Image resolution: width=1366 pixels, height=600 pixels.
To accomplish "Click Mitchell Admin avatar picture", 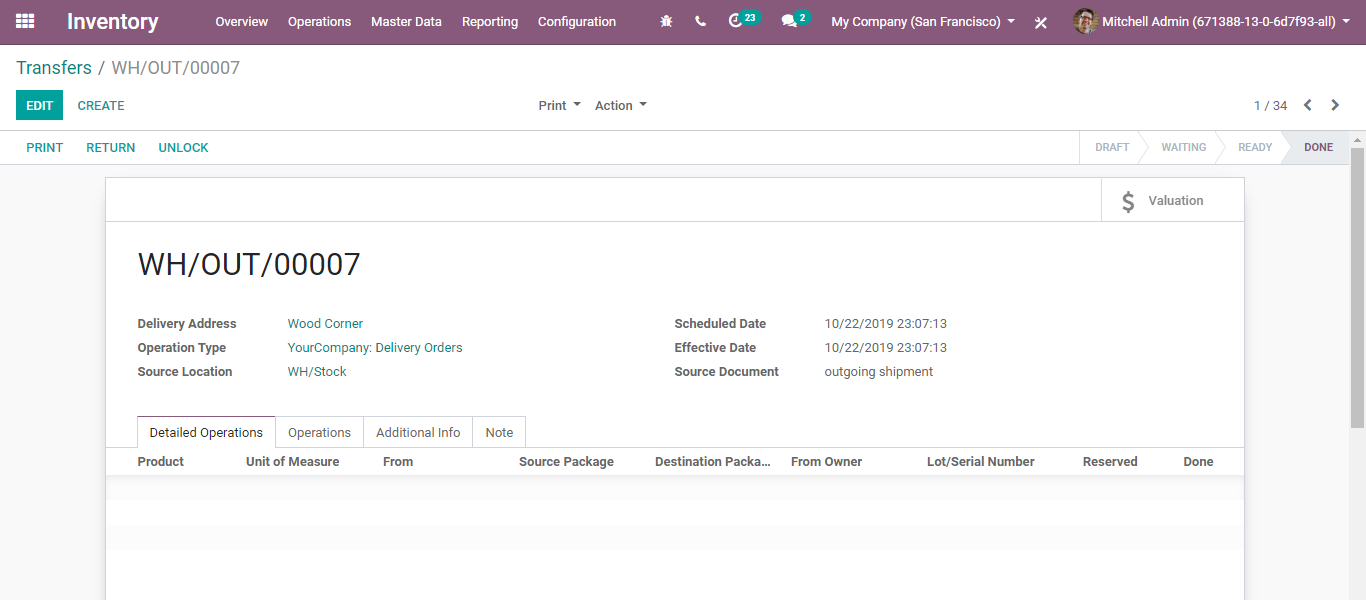I will point(1085,21).
